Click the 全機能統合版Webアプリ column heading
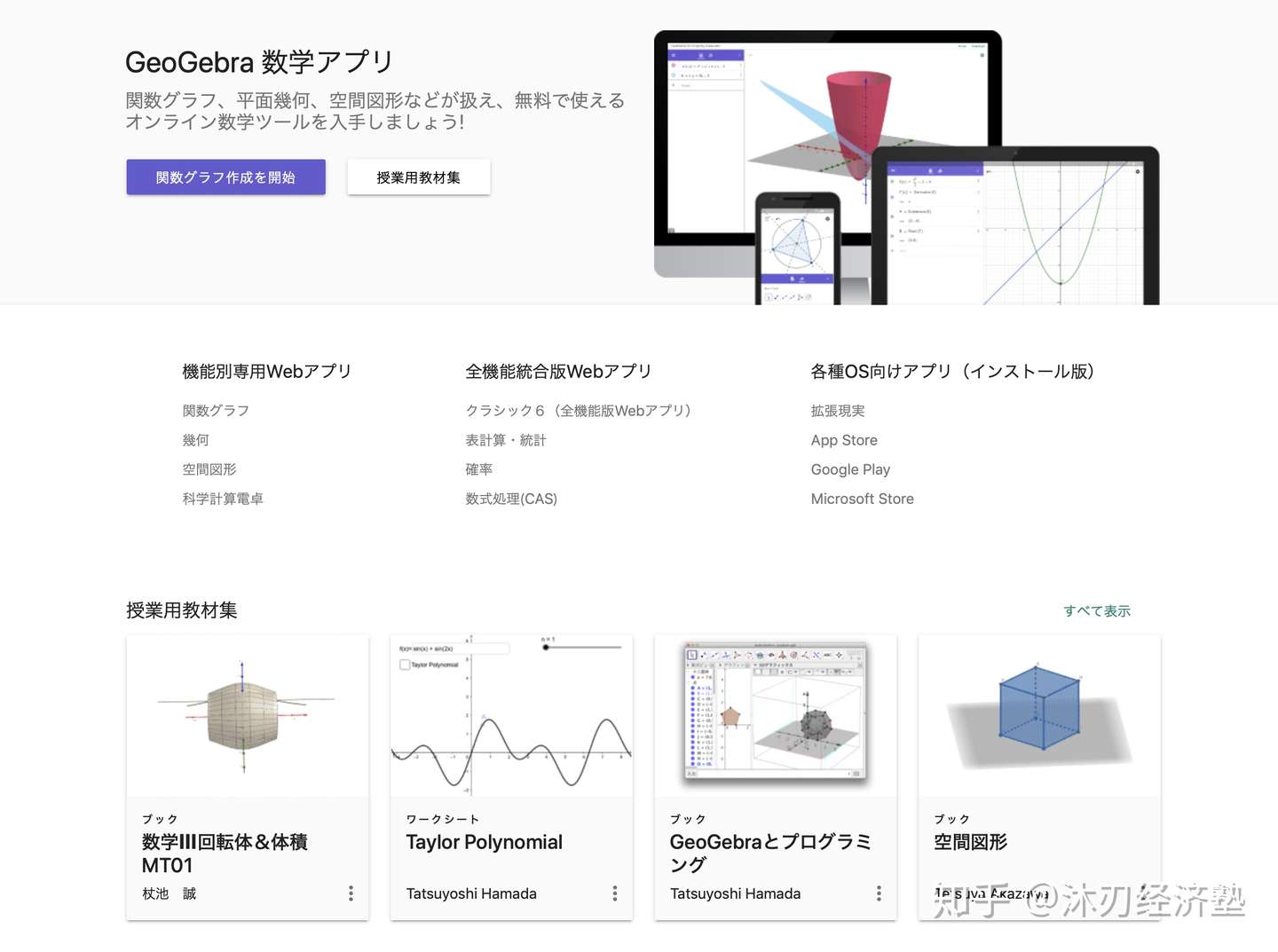The width and height of the screenshot is (1278, 952). pos(558,371)
